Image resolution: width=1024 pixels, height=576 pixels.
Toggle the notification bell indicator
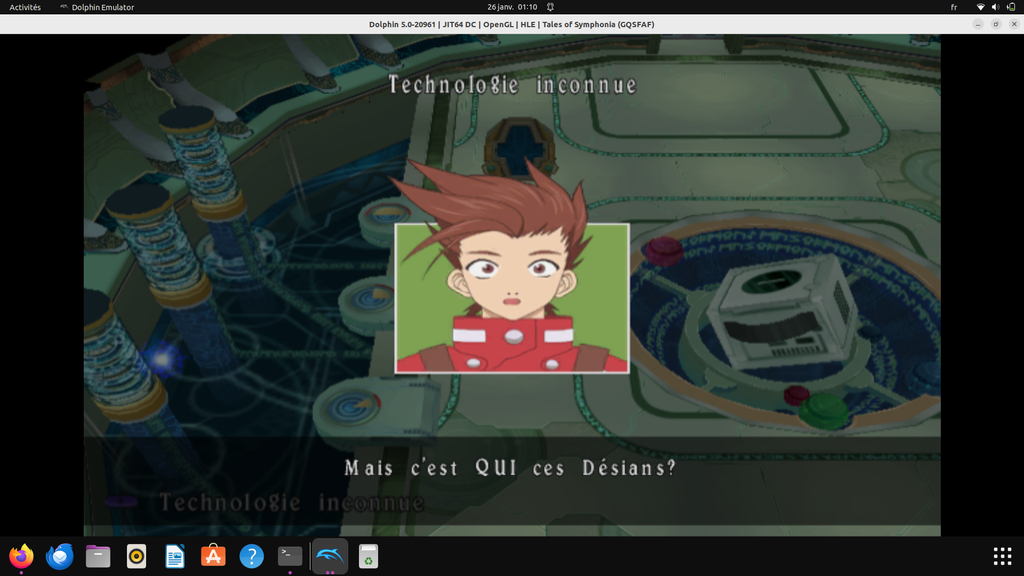[x=550, y=7]
